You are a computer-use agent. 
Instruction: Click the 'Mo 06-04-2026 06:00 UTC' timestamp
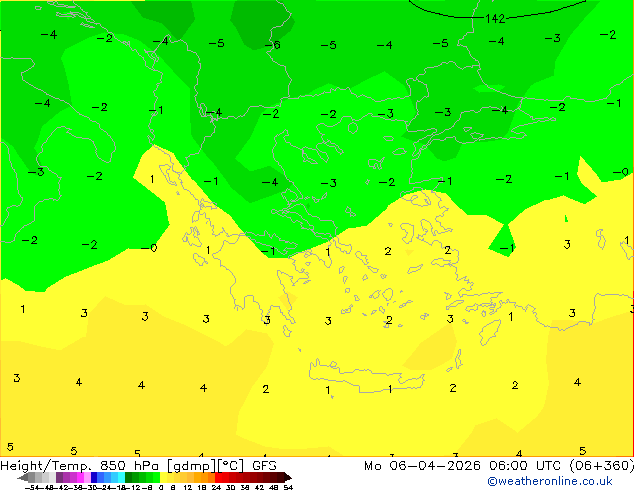pos(463,466)
